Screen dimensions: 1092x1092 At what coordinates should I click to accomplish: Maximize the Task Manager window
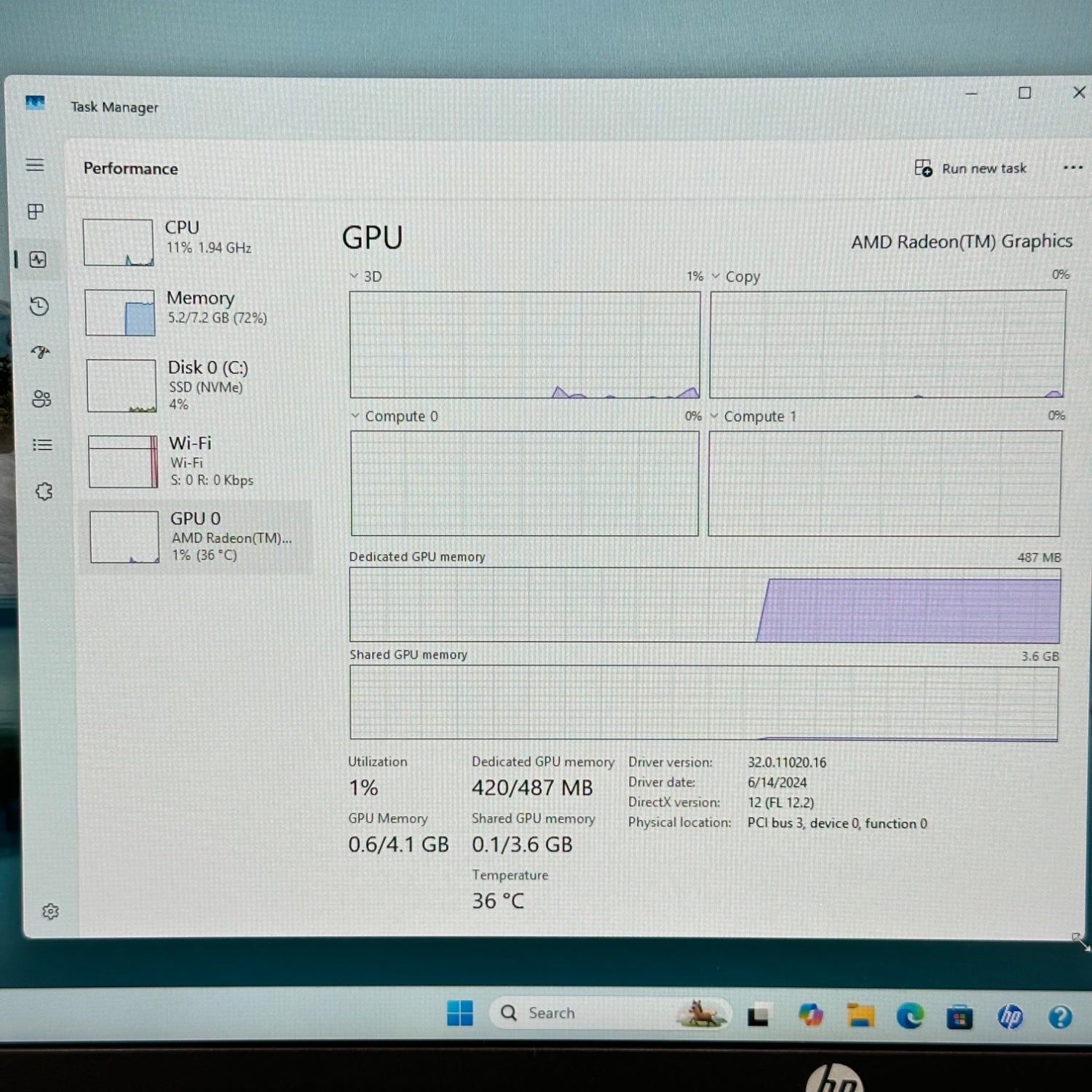click(x=1024, y=92)
